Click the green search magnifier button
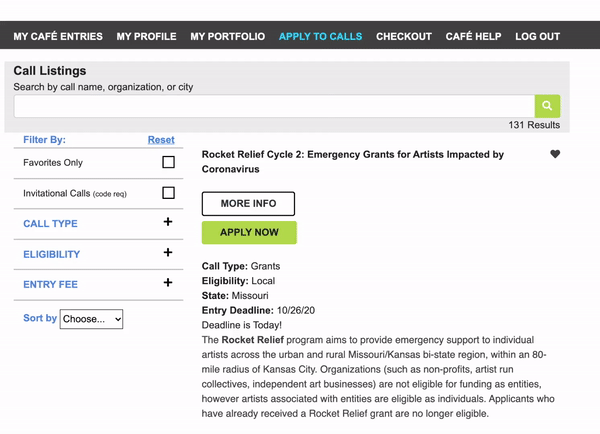 click(x=547, y=106)
